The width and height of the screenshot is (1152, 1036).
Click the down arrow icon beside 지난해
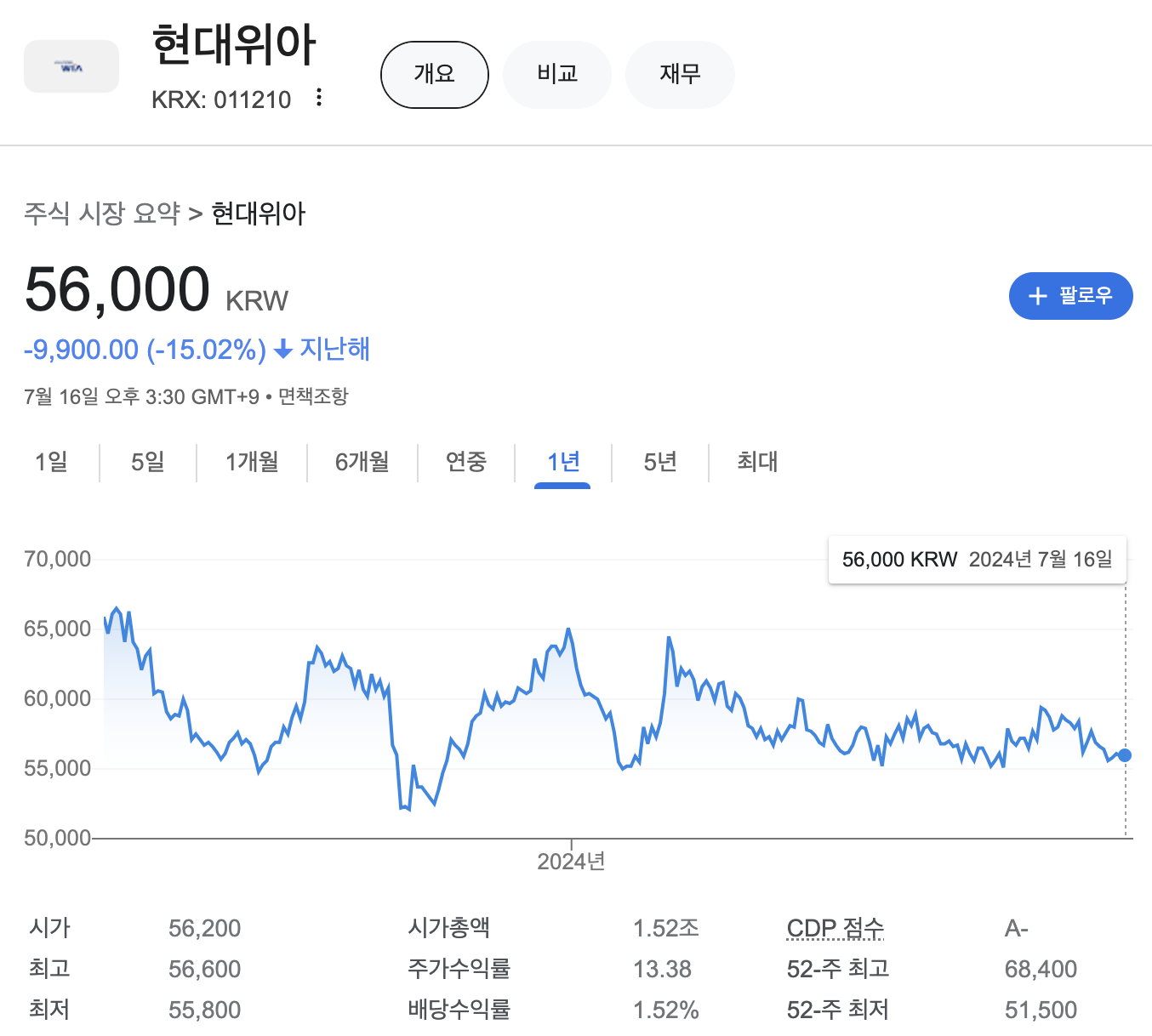tap(284, 350)
